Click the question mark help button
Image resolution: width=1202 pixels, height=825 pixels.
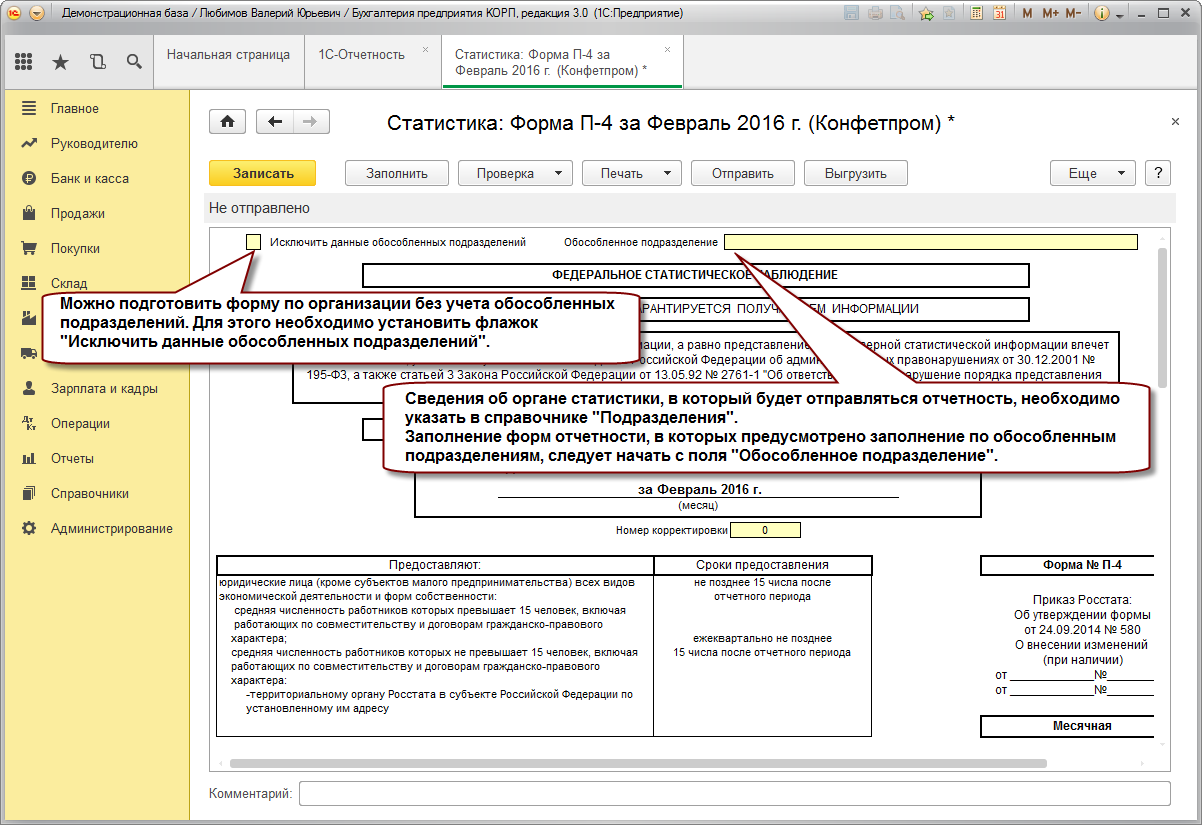[1158, 173]
